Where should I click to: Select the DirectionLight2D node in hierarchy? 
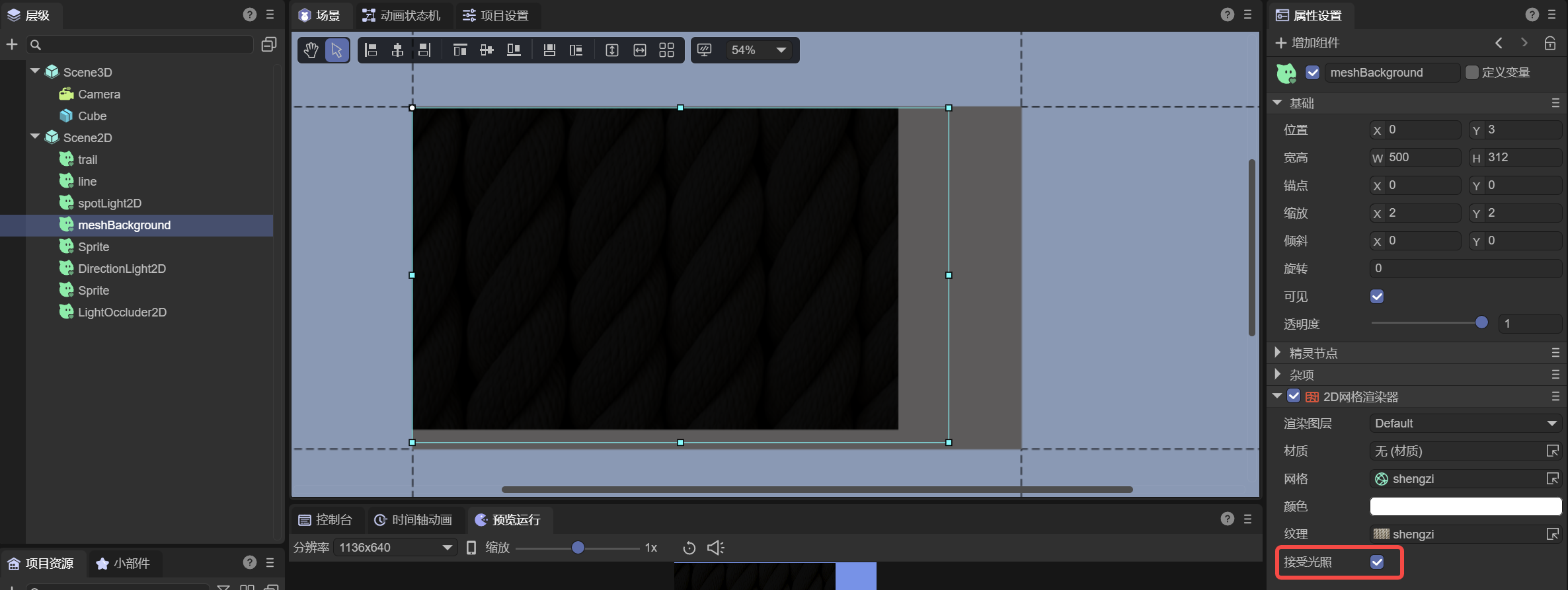(122, 269)
